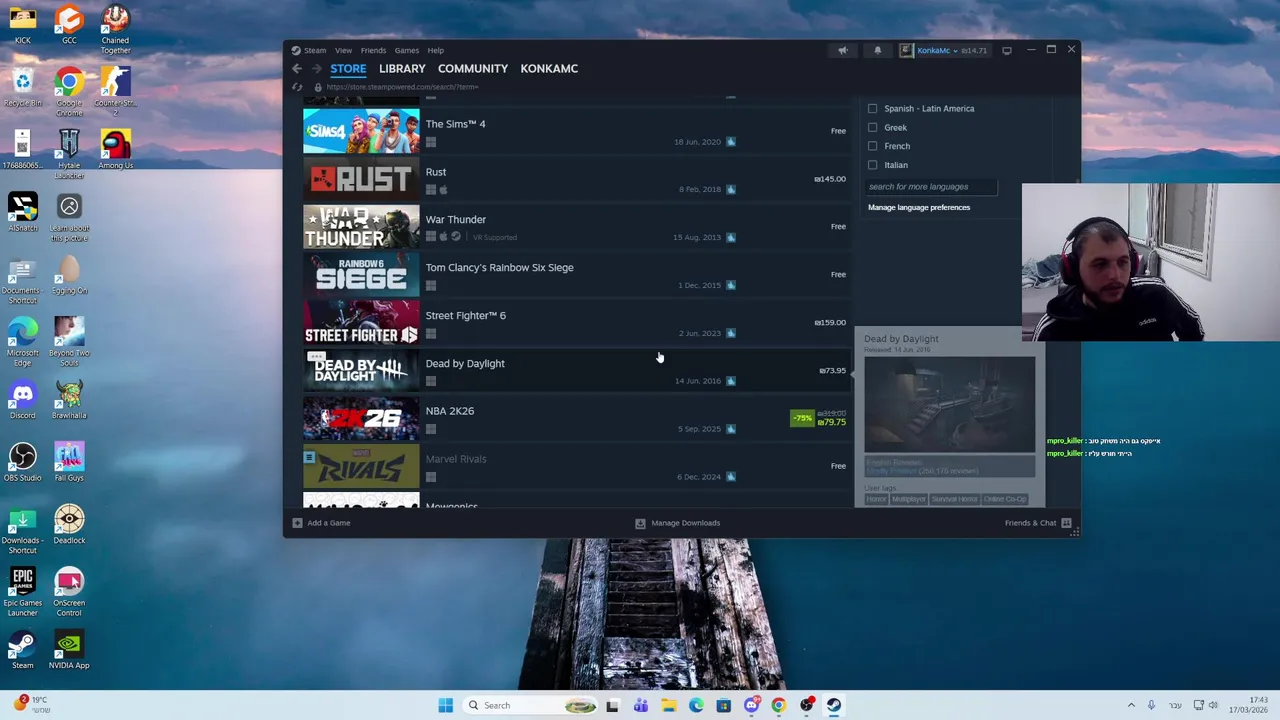The image size is (1280, 720).
Task: Click the KonkaMc profile avatar
Action: [x=906, y=50]
